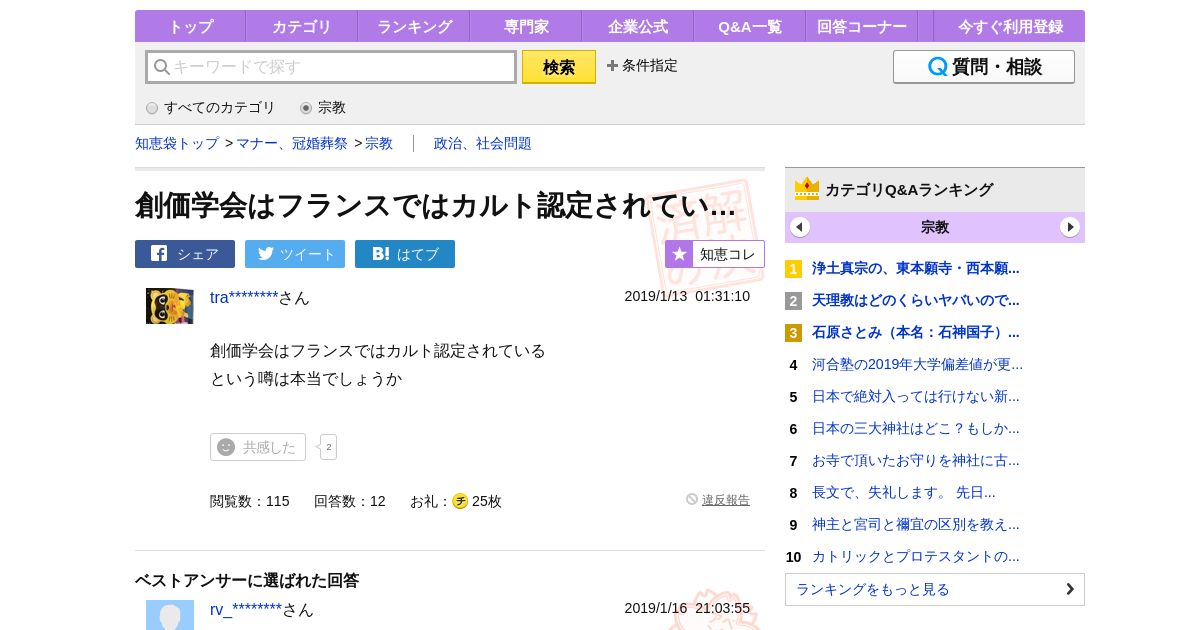This screenshot has height=630, width=1200.
Task: Share the question on Facebook
Action: click(185, 254)
